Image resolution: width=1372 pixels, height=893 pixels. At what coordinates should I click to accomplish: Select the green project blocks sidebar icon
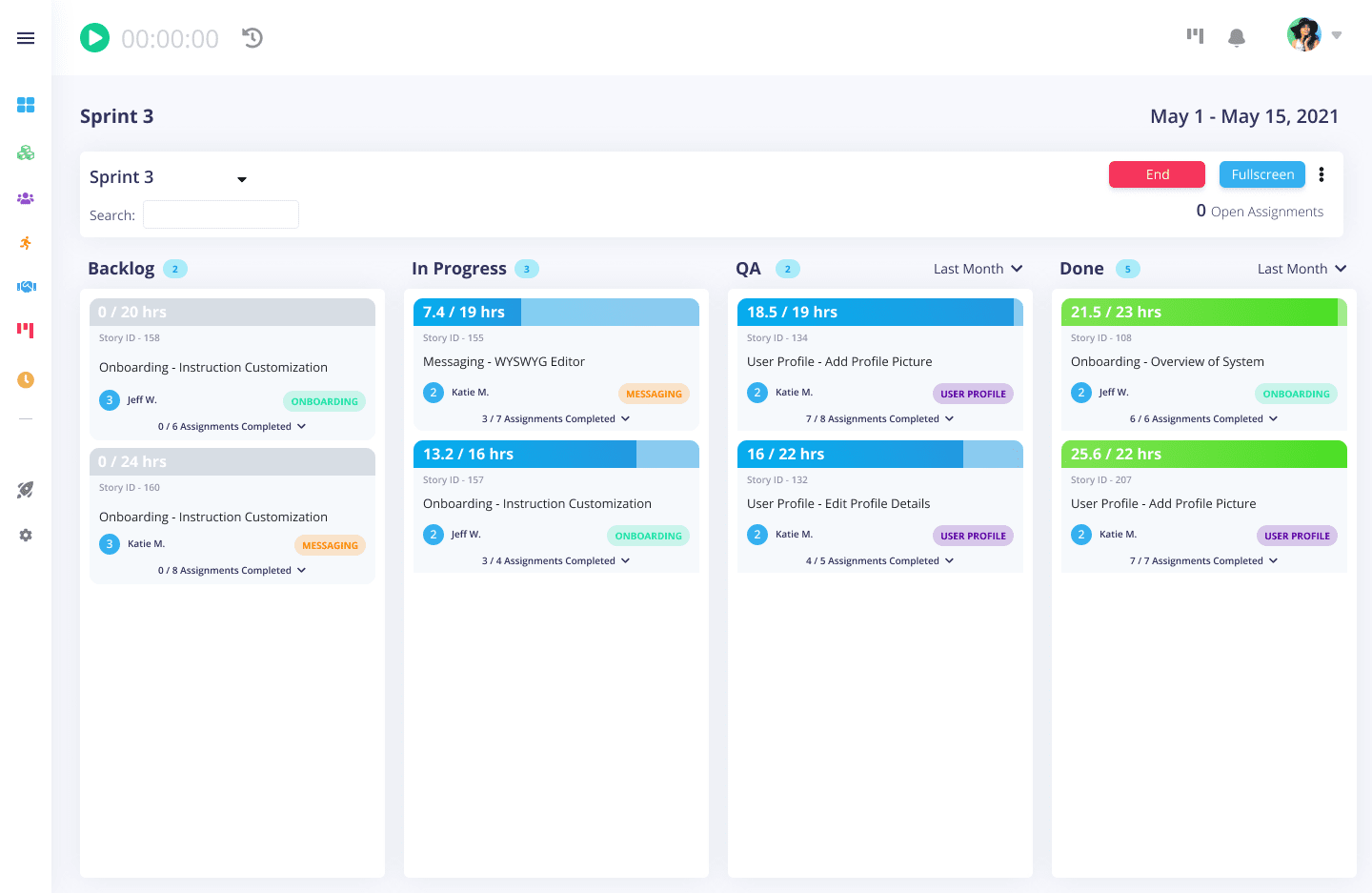(26, 152)
